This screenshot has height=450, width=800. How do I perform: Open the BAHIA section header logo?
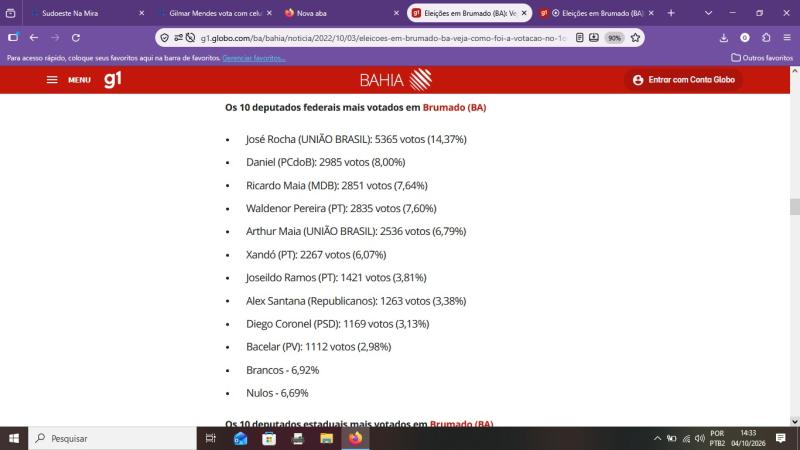pyautogui.click(x=395, y=80)
